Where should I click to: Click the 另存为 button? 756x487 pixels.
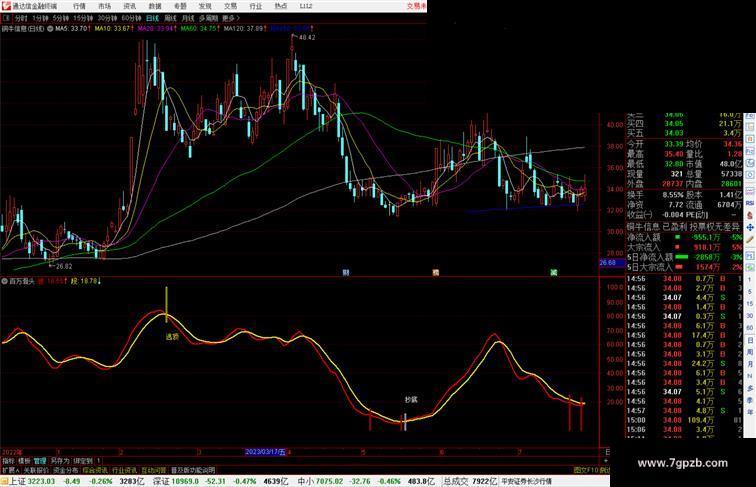click(x=60, y=461)
